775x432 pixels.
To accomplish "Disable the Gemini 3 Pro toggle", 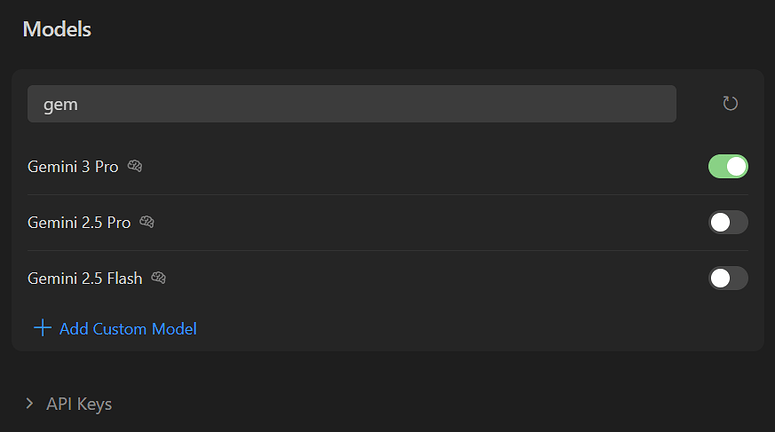I will pyautogui.click(x=728, y=166).
